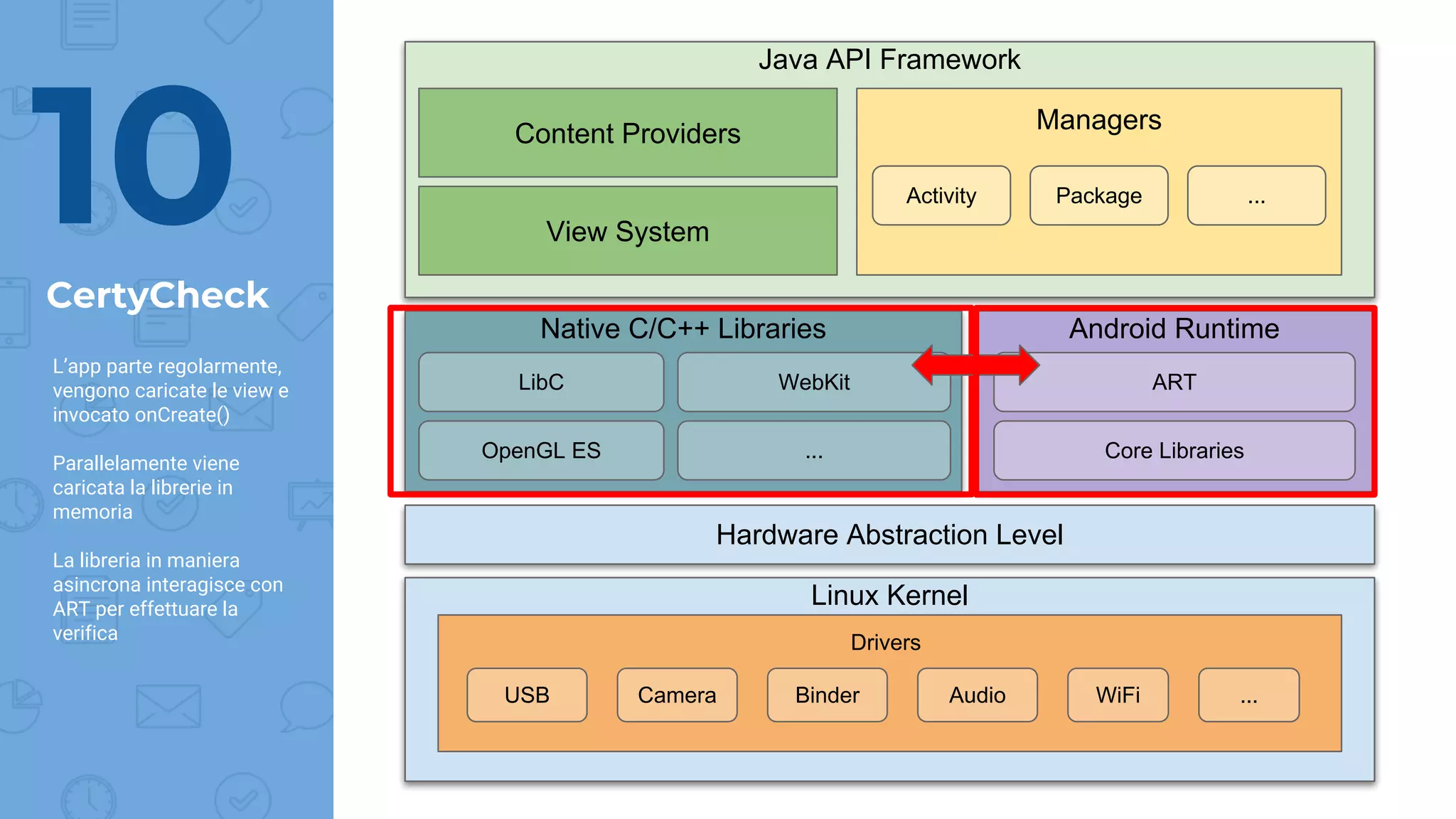The height and width of the screenshot is (819, 1456).
Task: Click the WiFi driver box
Action: pyautogui.click(x=1118, y=695)
